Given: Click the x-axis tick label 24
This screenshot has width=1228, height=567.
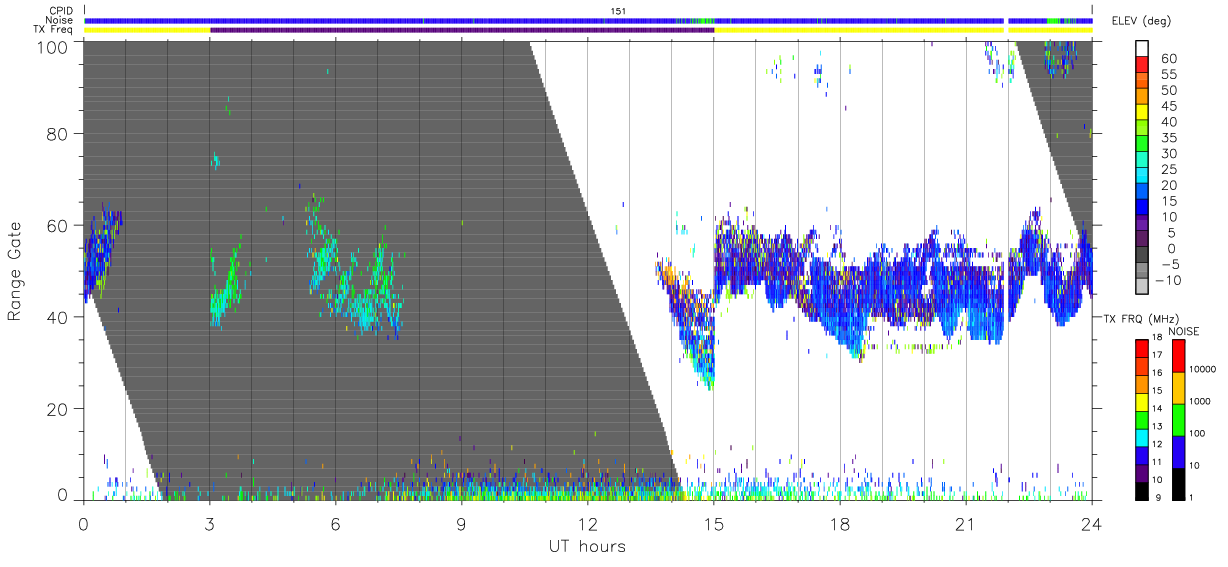Looking at the screenshot, I should click(1092, 523).
